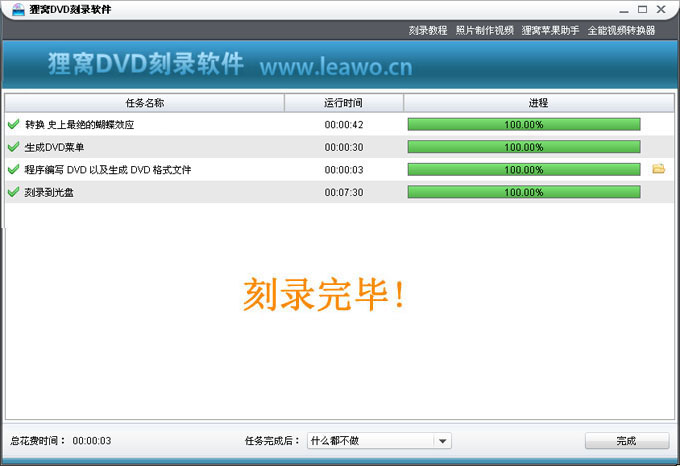Click the green checkmark beside 刻录到光盘
The image size is (680, 466).
[13, 192]
